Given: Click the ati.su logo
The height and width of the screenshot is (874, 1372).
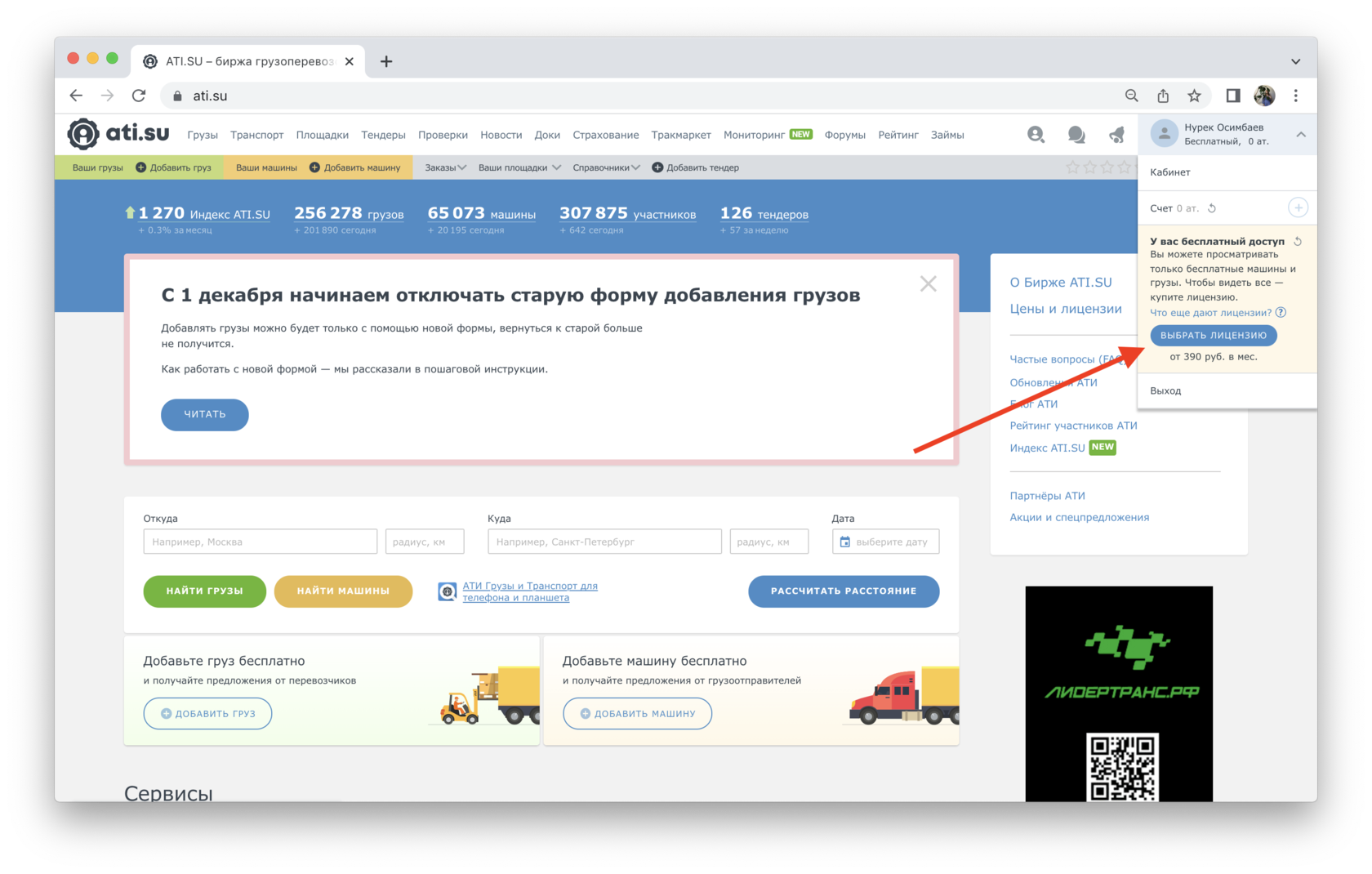Looking at the screenshot, I should (118, 134).
